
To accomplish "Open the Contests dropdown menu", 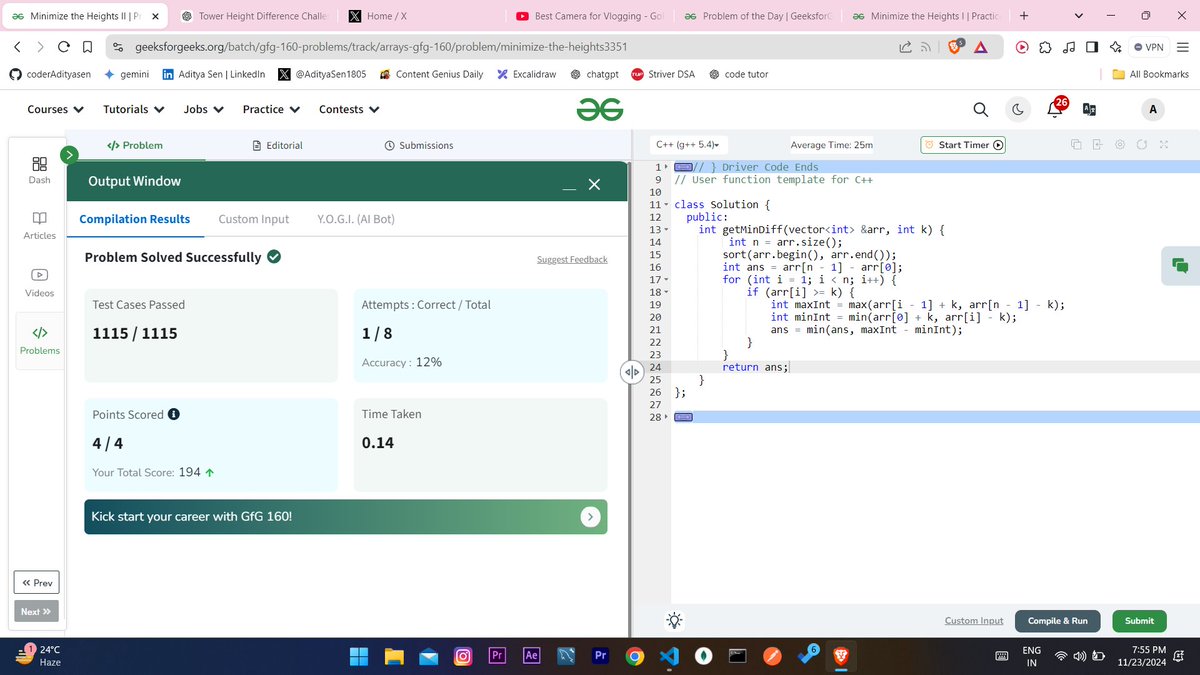I will click(349, 110).
